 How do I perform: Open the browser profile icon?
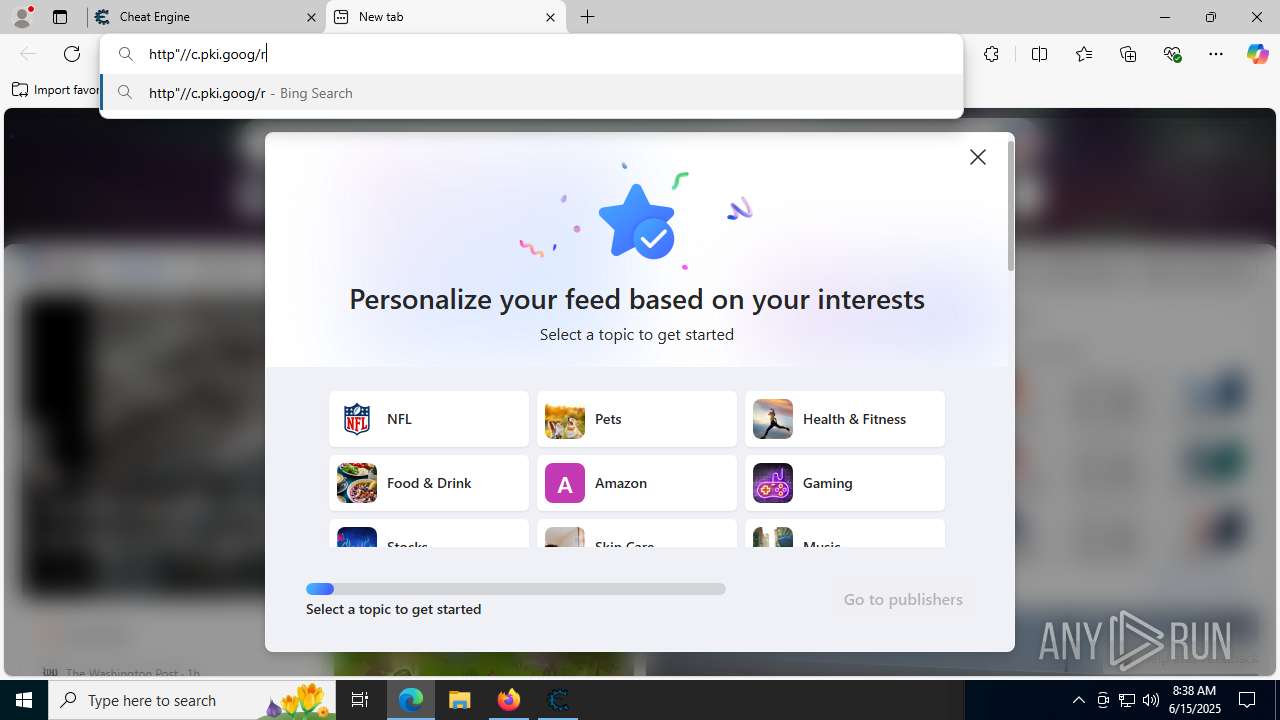(x=22, y=17)
